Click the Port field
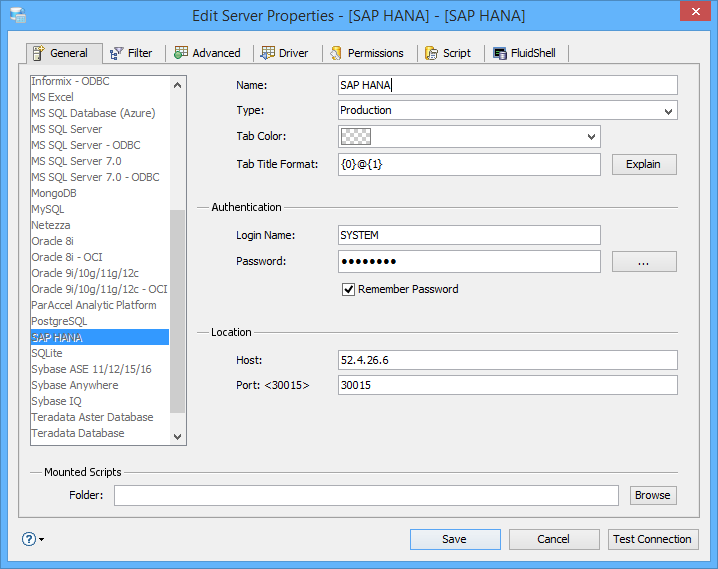718x569 pixels. click(508, 385)
